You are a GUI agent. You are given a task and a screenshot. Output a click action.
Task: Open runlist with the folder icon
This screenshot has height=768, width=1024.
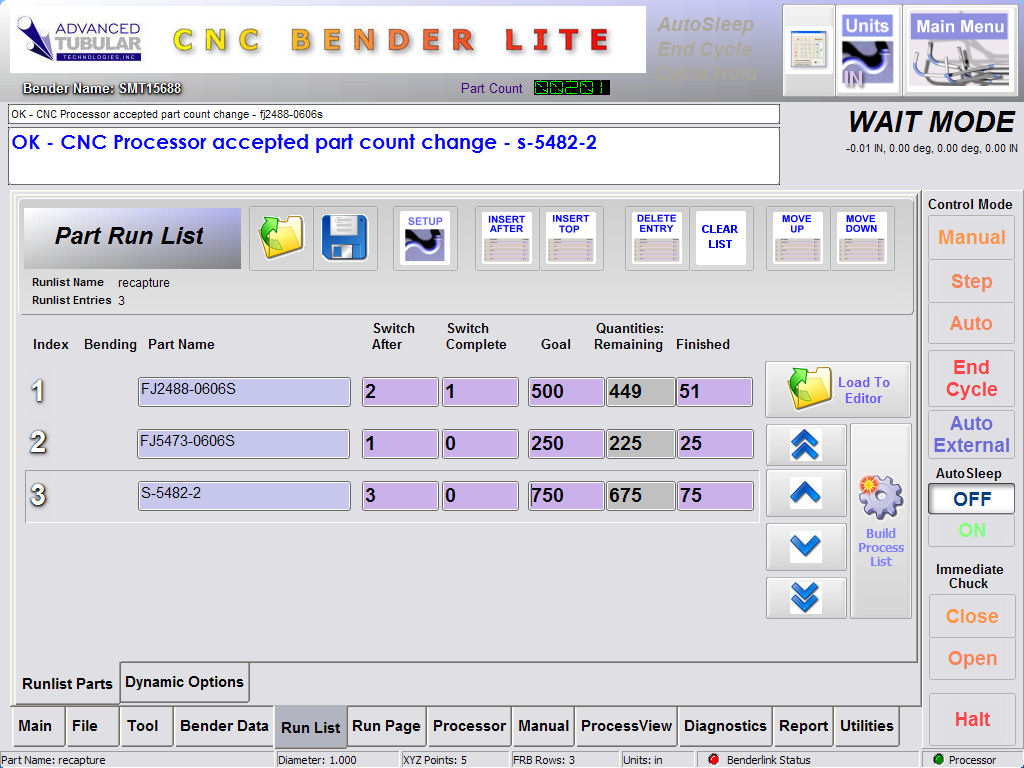point(281,238)
